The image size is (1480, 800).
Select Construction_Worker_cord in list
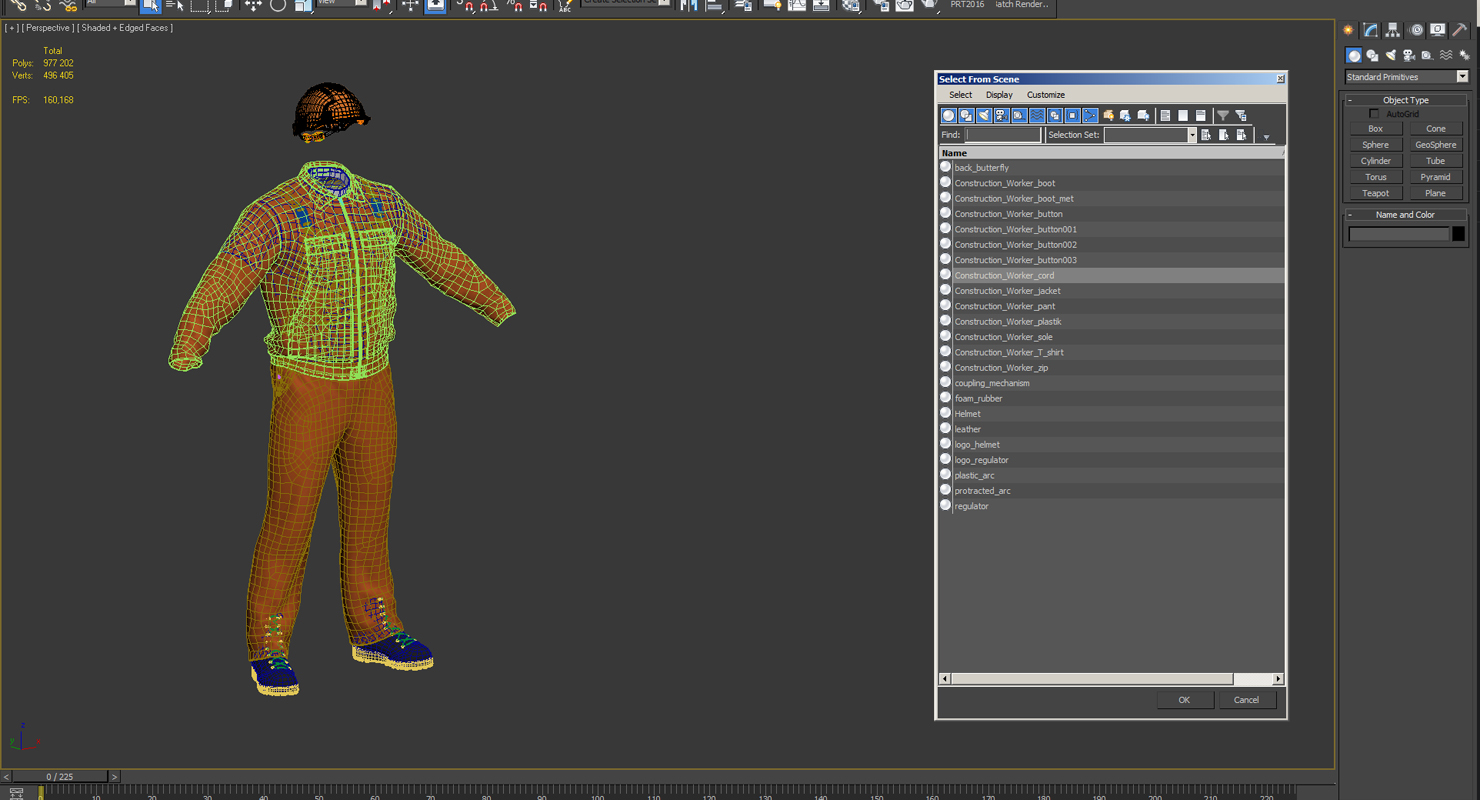1110,276
